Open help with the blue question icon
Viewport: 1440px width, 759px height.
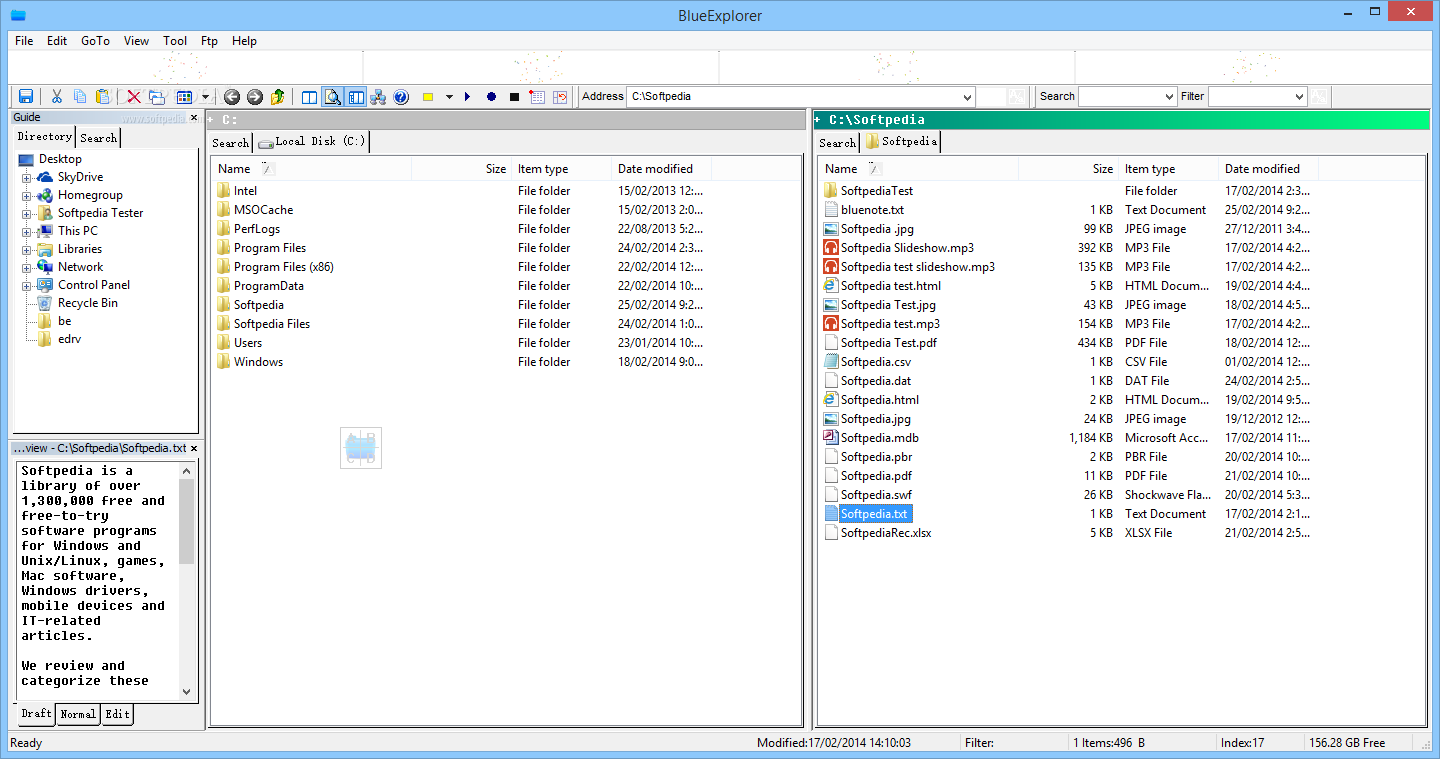[401, 97]
